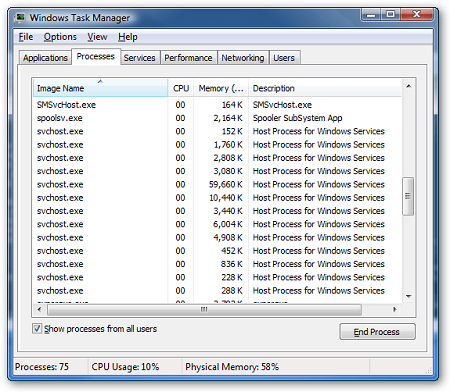The image size is (450, 392).
Task: Click the horizontal scrollbar left arrow
Action: (39, 309)
